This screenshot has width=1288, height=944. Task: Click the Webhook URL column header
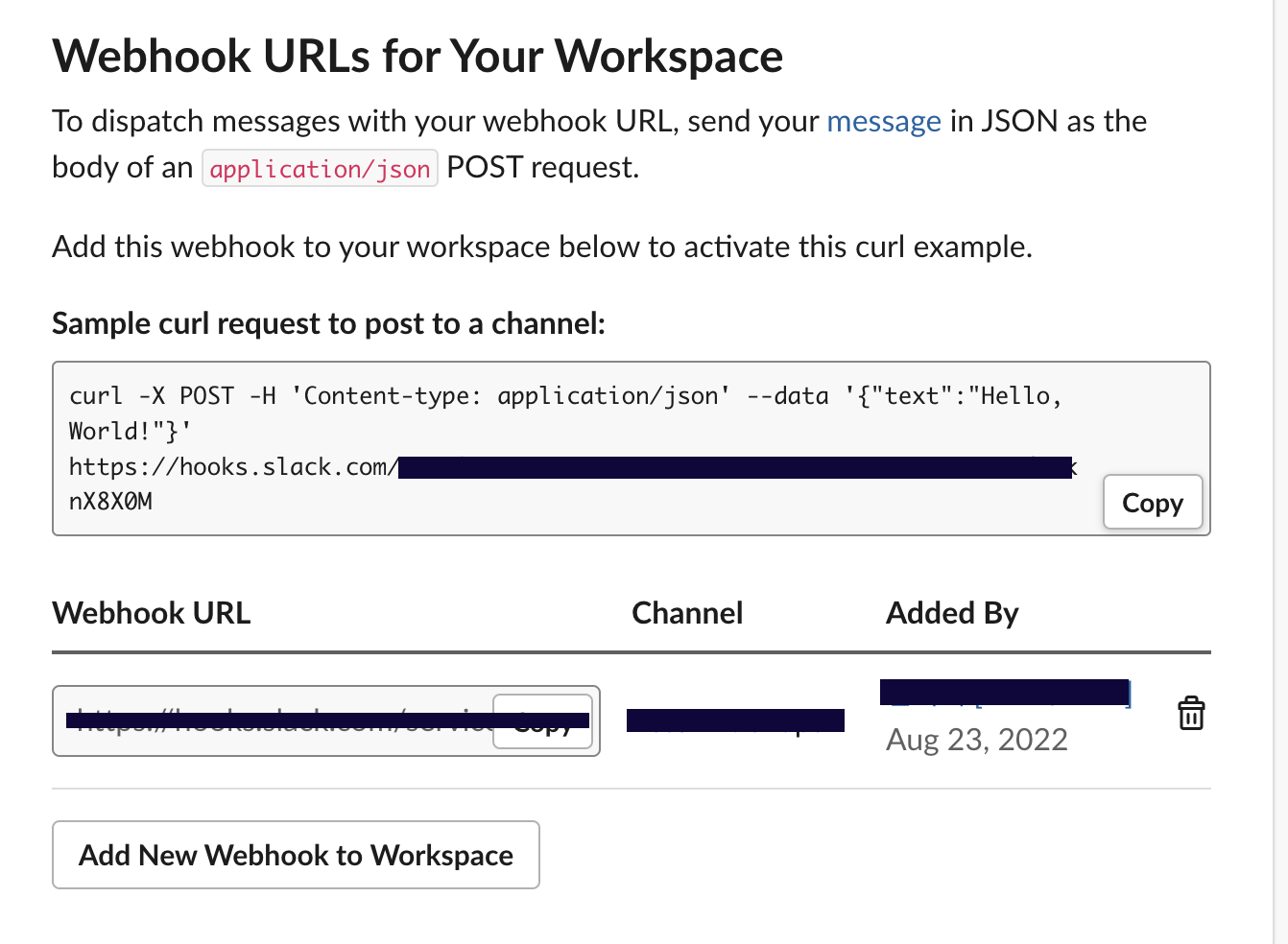point(152,613)
